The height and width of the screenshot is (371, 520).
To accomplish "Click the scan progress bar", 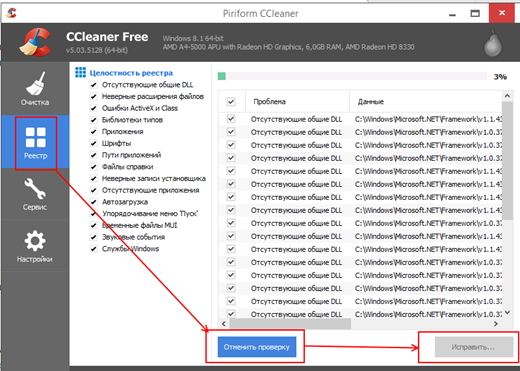I will click(x=352, y=76).
